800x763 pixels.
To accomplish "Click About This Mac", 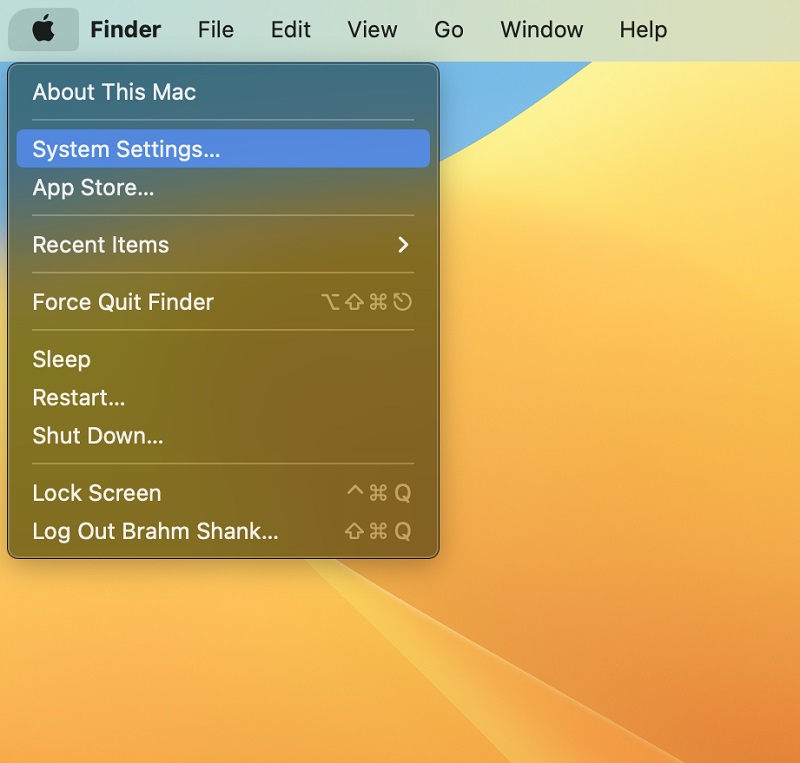I will pos(112,92).
